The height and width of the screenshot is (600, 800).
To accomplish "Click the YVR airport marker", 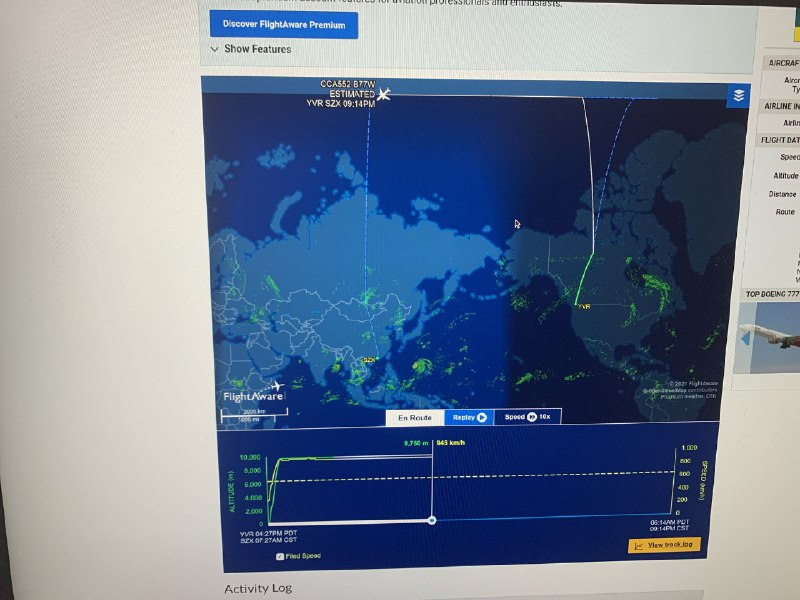I will 583,306.
